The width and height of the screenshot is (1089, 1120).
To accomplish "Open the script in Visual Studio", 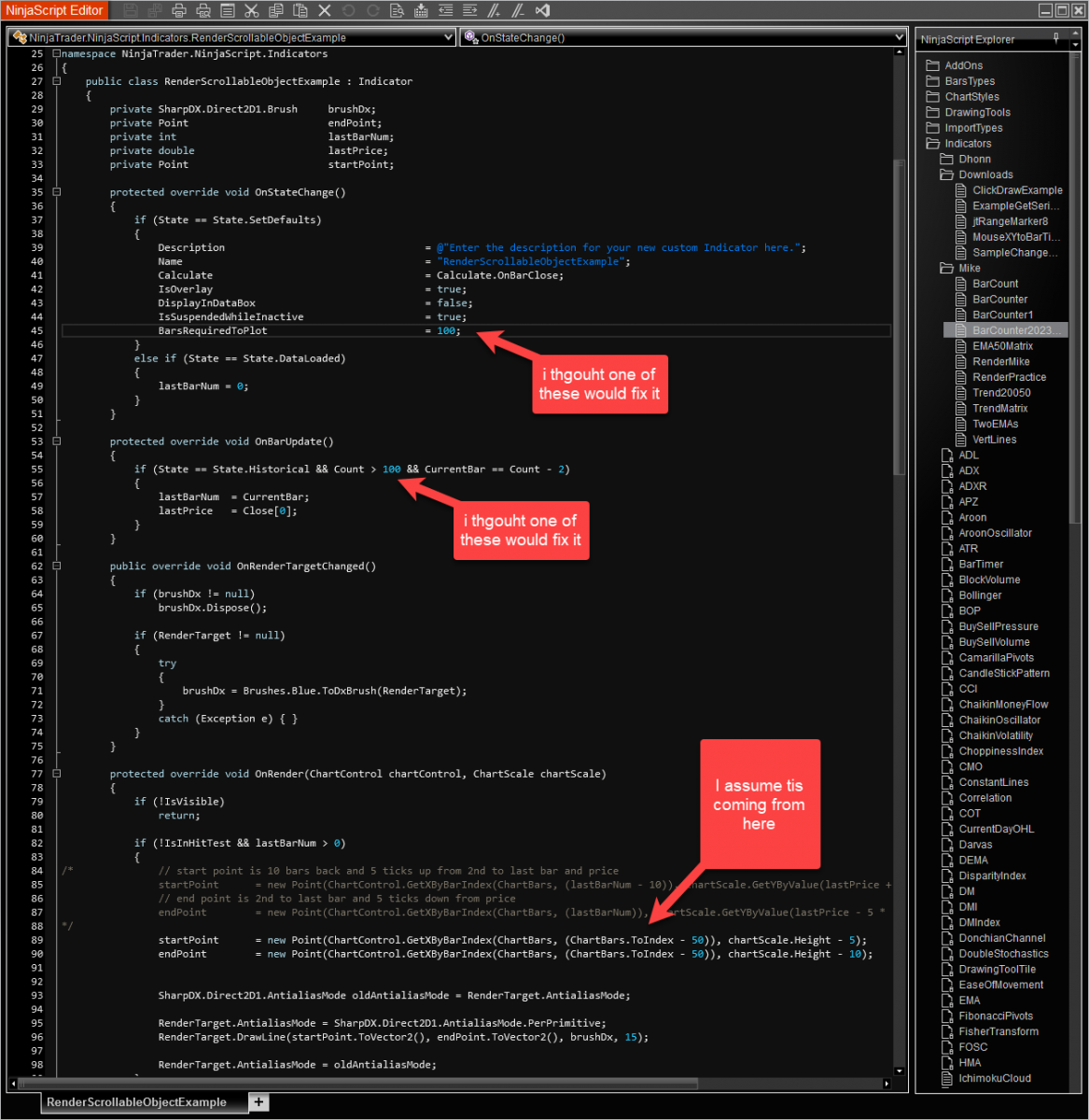I will coord(542,10).
